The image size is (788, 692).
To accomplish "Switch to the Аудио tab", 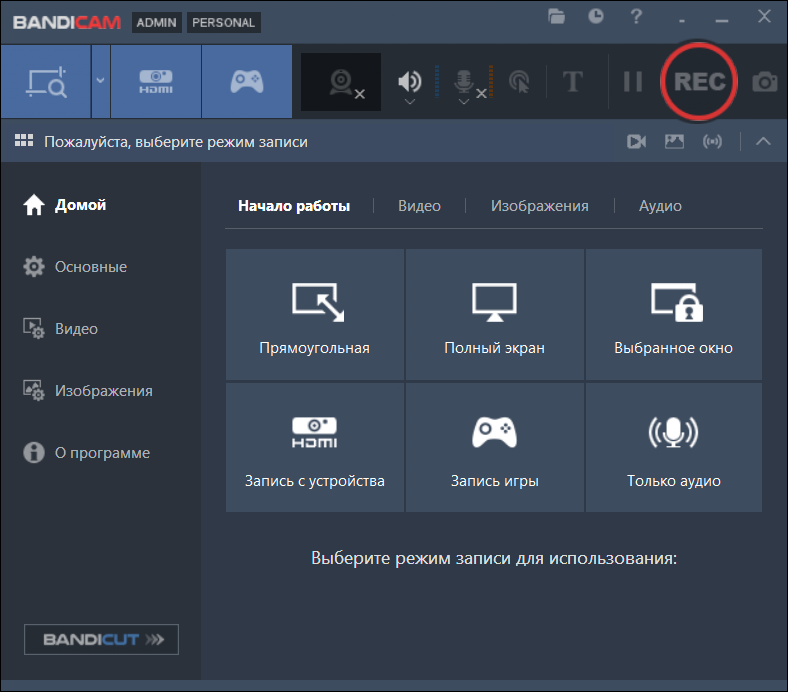I will coord(660,206).
